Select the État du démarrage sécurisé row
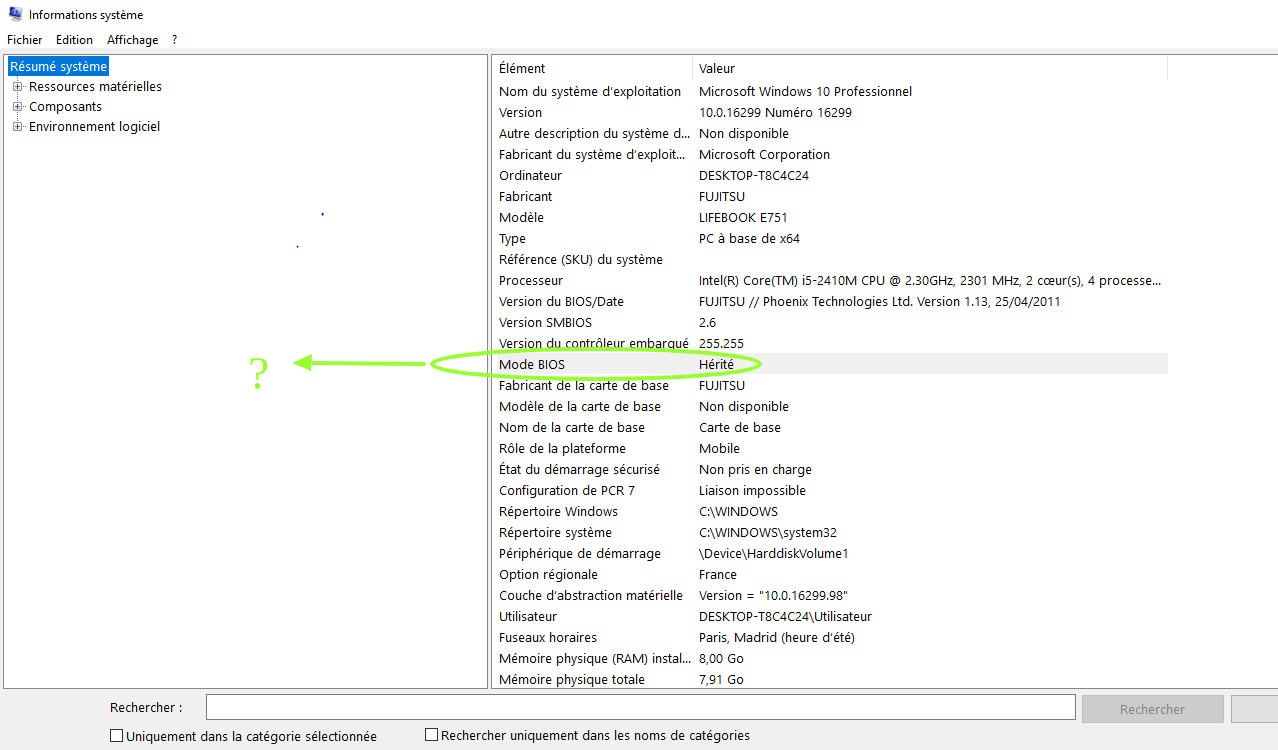Viewport: 1278px width, 750px height. point(830,470)
